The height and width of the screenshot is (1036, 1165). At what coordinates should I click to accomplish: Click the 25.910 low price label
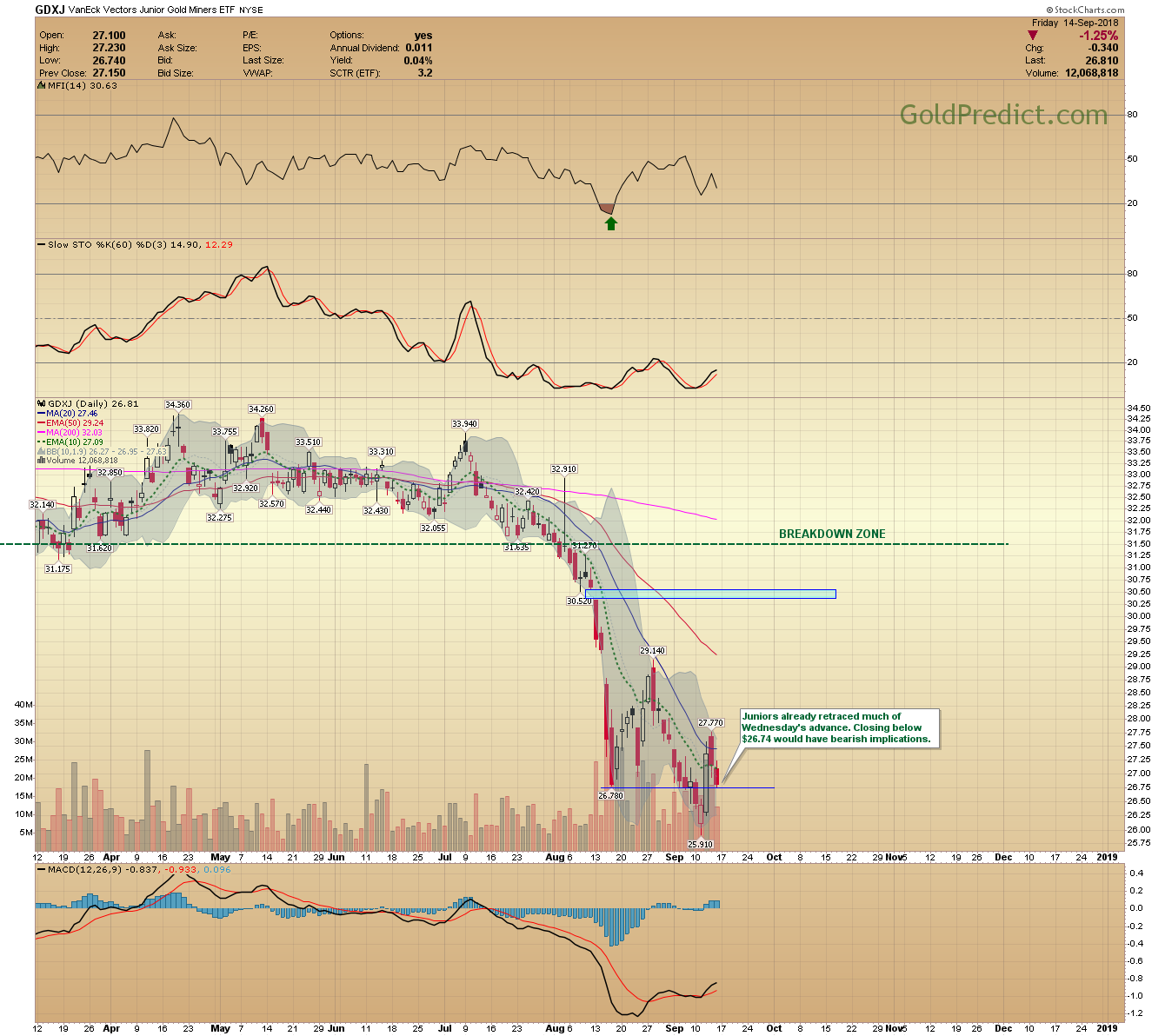tap(700, 845)
